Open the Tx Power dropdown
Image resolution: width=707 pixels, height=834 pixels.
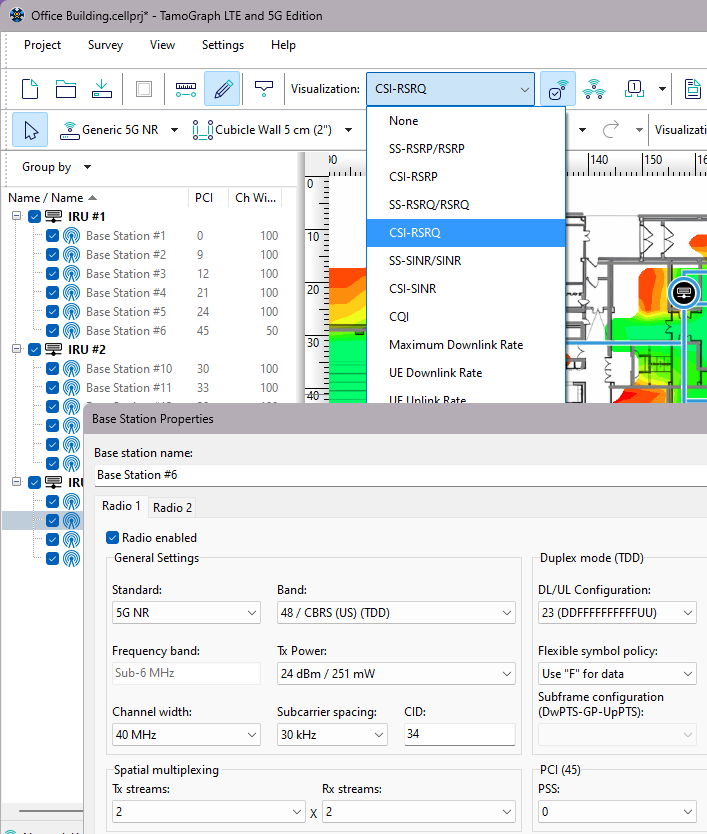pyautogui.click(x=396, y=673)
